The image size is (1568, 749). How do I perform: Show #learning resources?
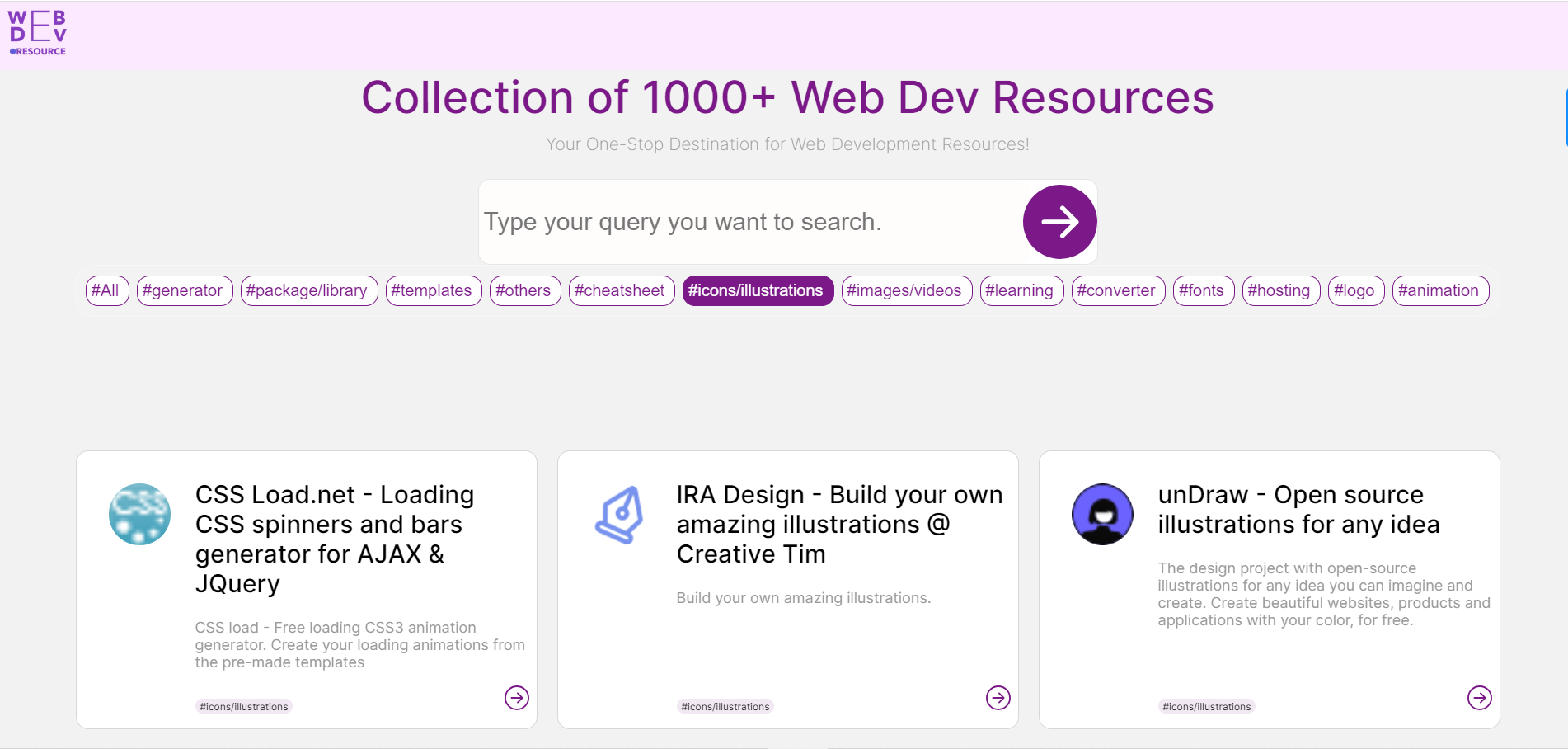(x=1022, y=290)
